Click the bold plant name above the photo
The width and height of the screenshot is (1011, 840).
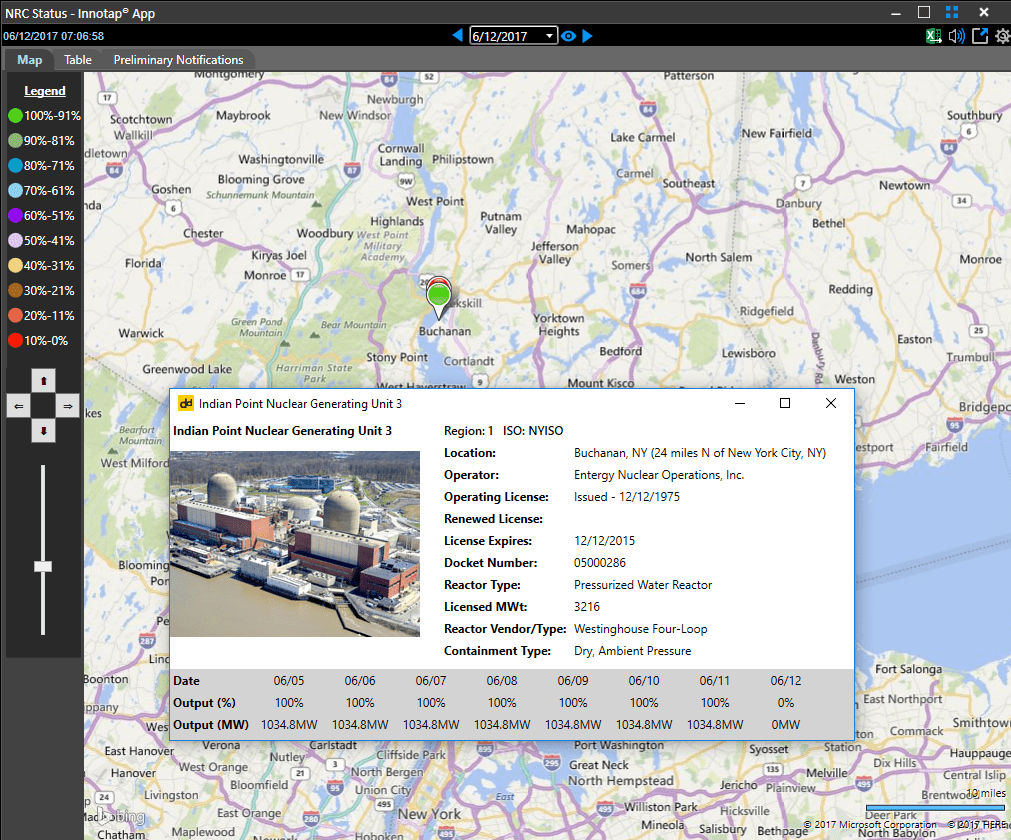pyautogui.click(x=282, y=431)
